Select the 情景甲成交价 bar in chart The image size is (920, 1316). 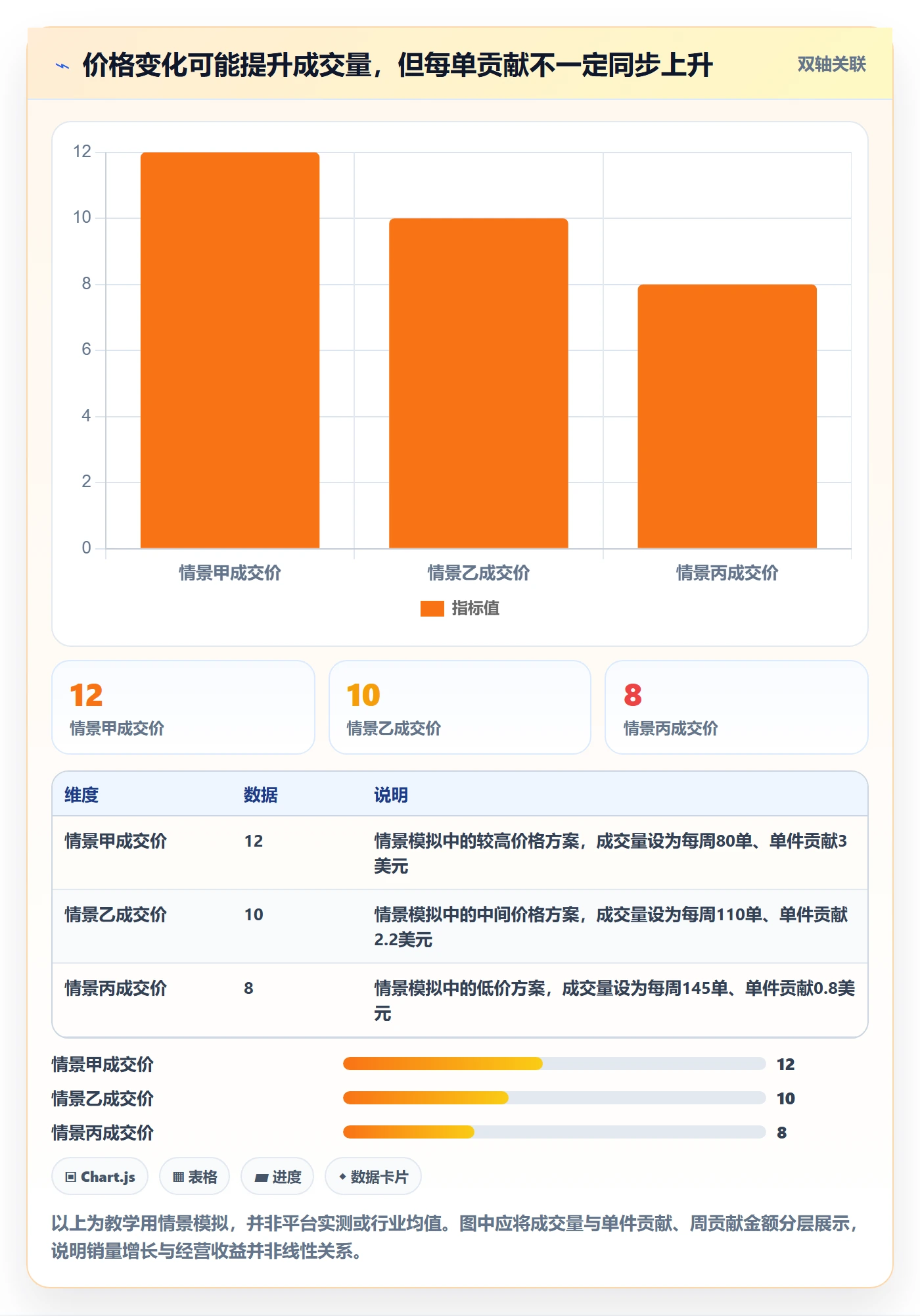[x=230, y=350]
